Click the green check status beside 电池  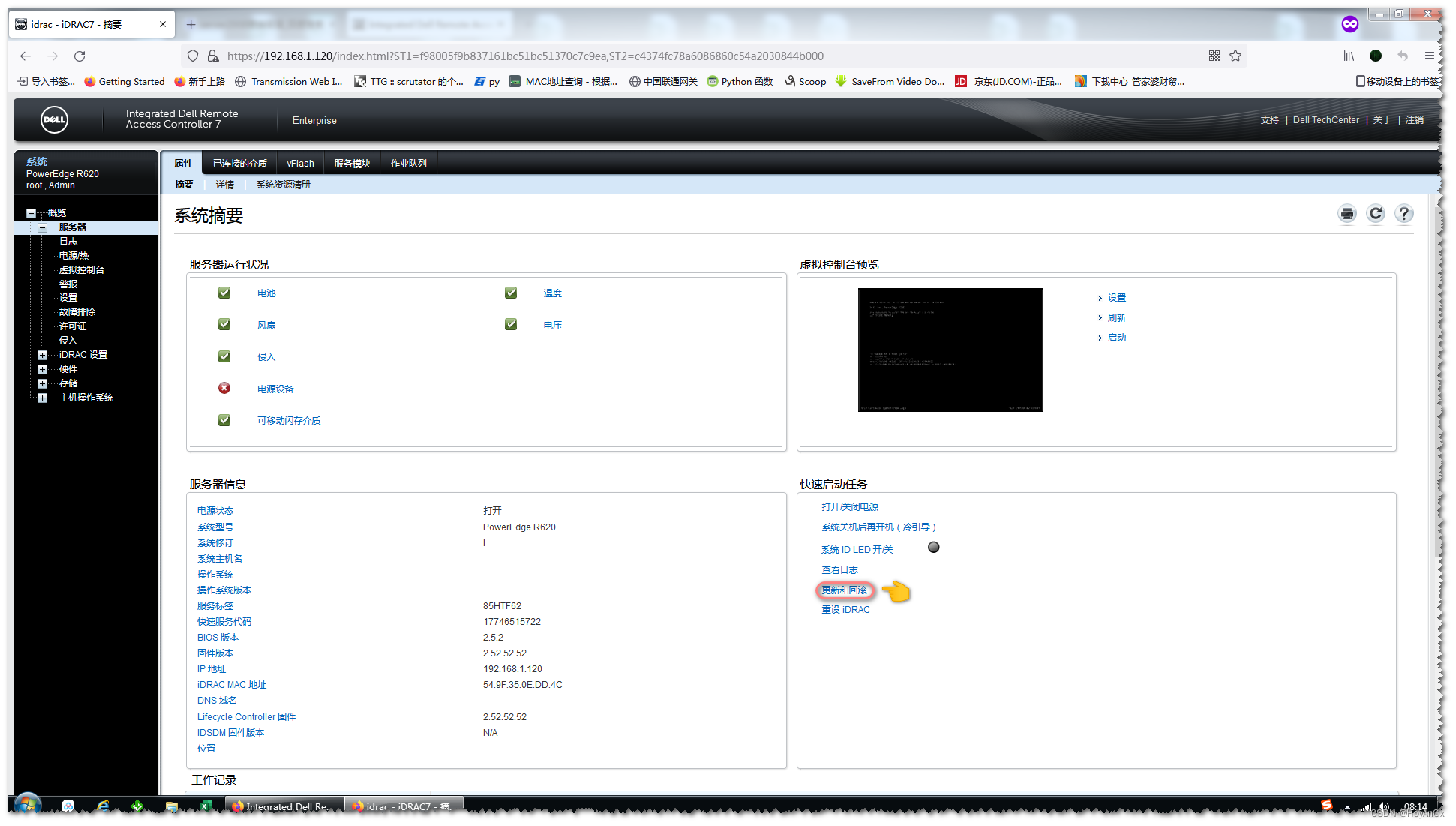coord(224,293)
